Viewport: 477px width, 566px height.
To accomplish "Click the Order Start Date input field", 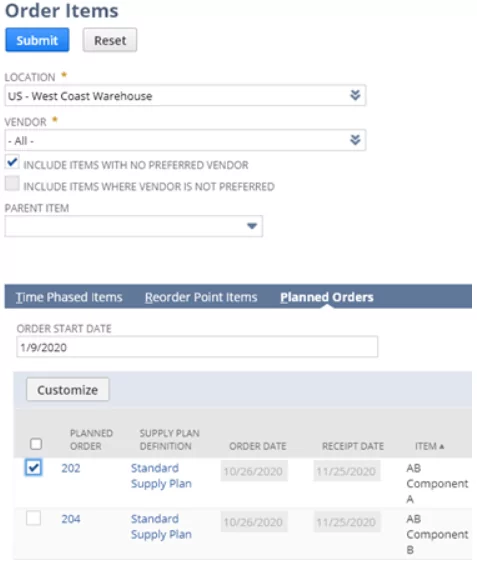I will coord(197,347).
